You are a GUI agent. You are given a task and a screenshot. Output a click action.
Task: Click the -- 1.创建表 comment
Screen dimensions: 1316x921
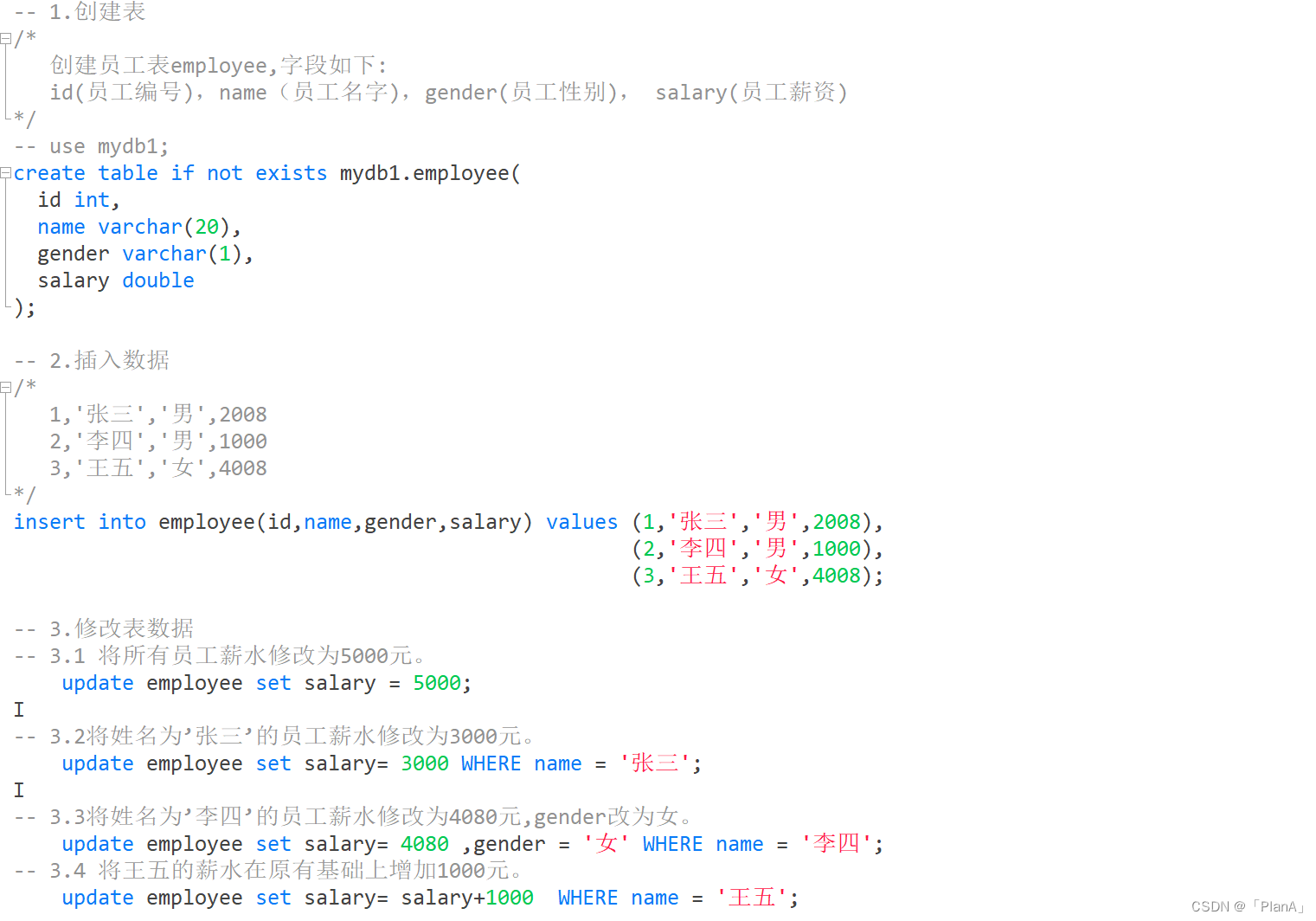[x=80, y=12]
